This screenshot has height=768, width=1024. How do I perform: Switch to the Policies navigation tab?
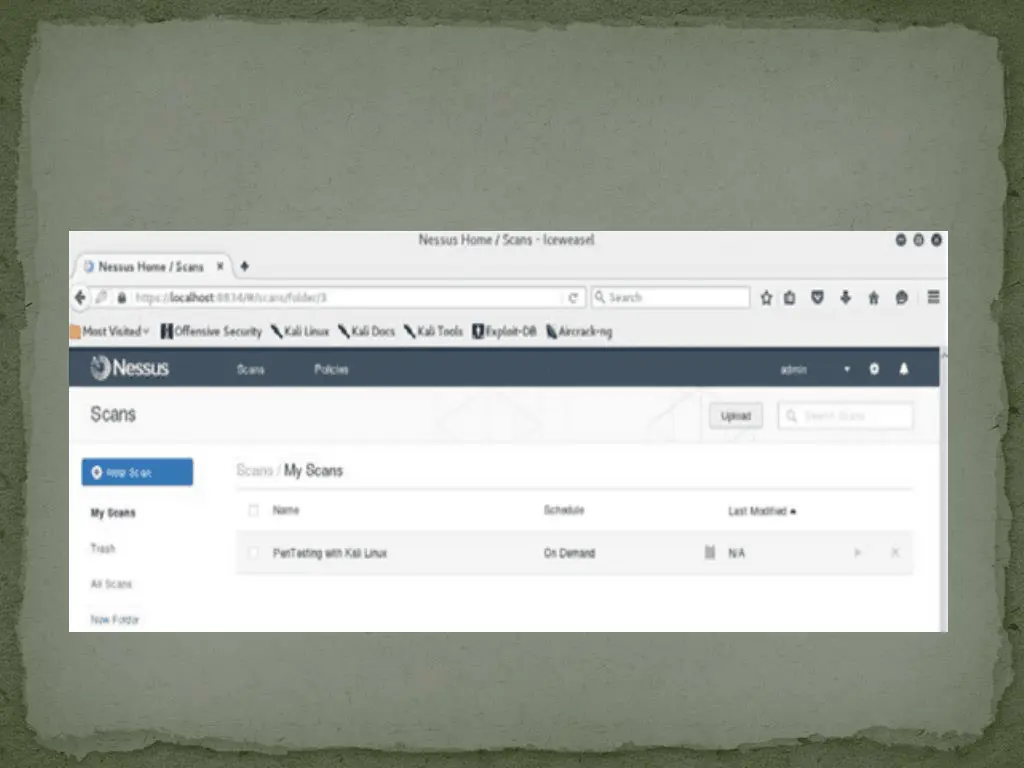point(331,370)
